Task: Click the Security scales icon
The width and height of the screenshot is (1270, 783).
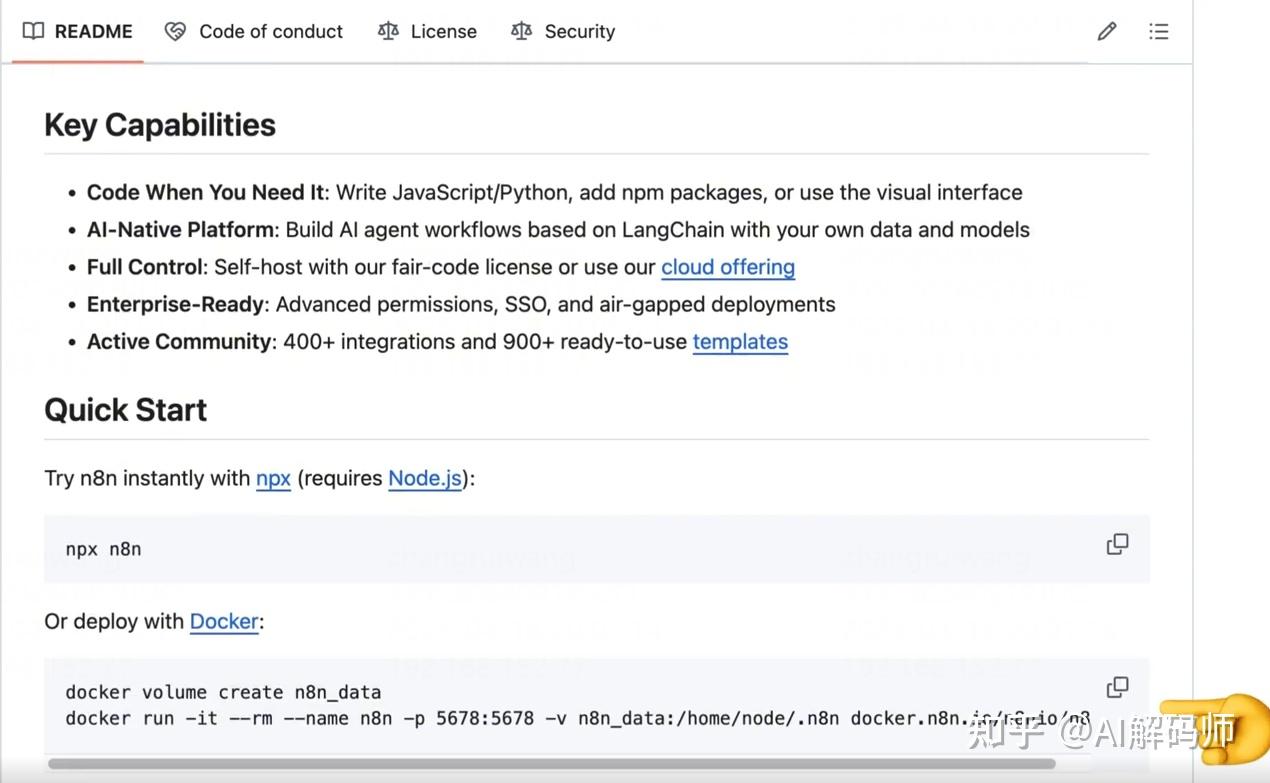Action: point(521,31)
